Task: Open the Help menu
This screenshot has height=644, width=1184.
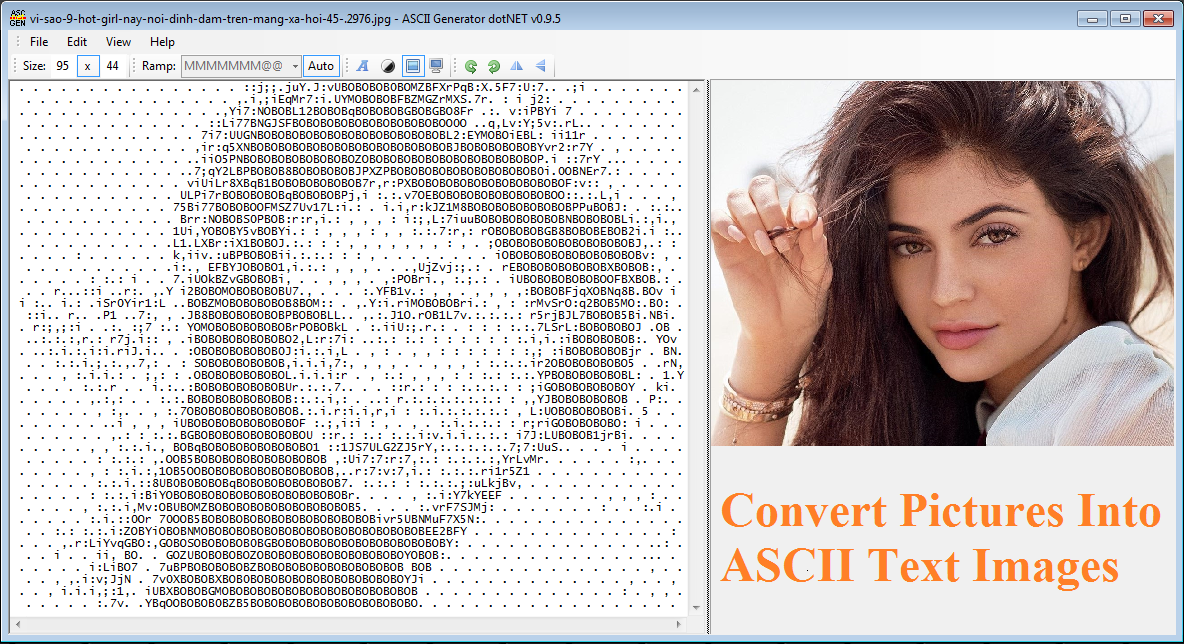Action: pyautogui.click(x=162, y=42)
